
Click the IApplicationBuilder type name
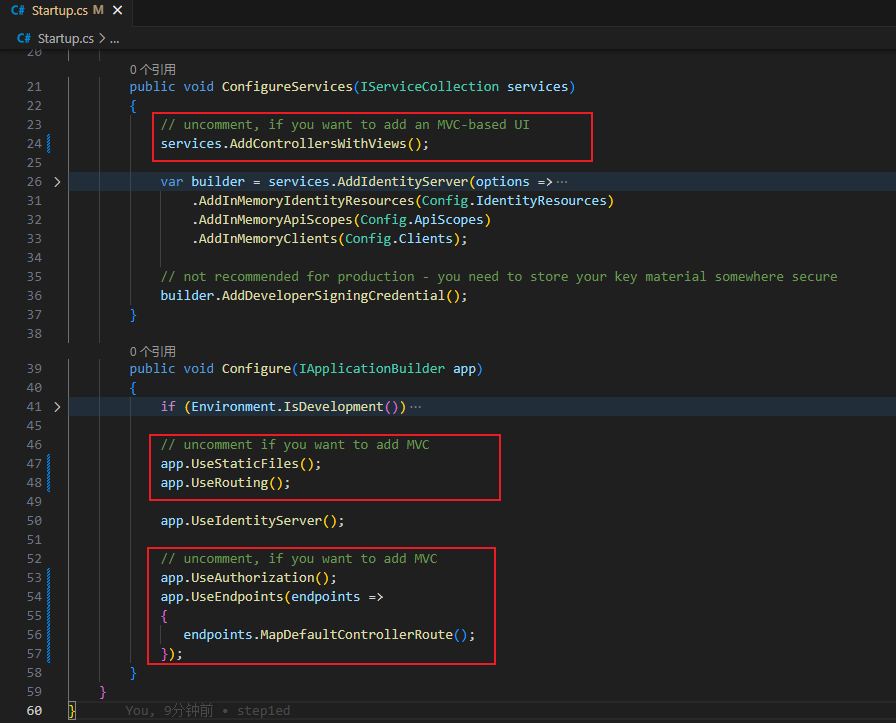point(372,369)
